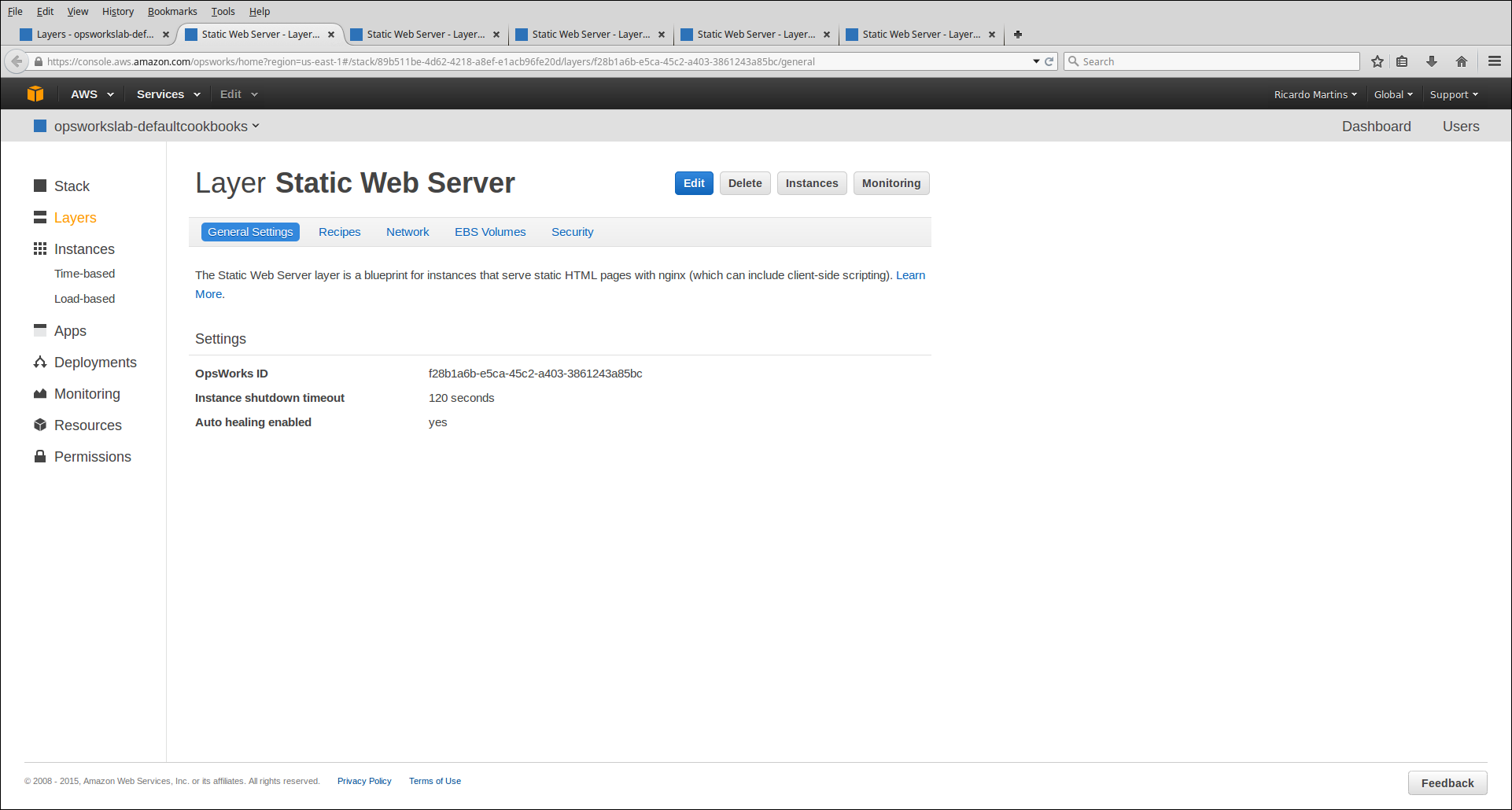Switch to the Recipes tab
1512x810 pixels.
point(340,232)
